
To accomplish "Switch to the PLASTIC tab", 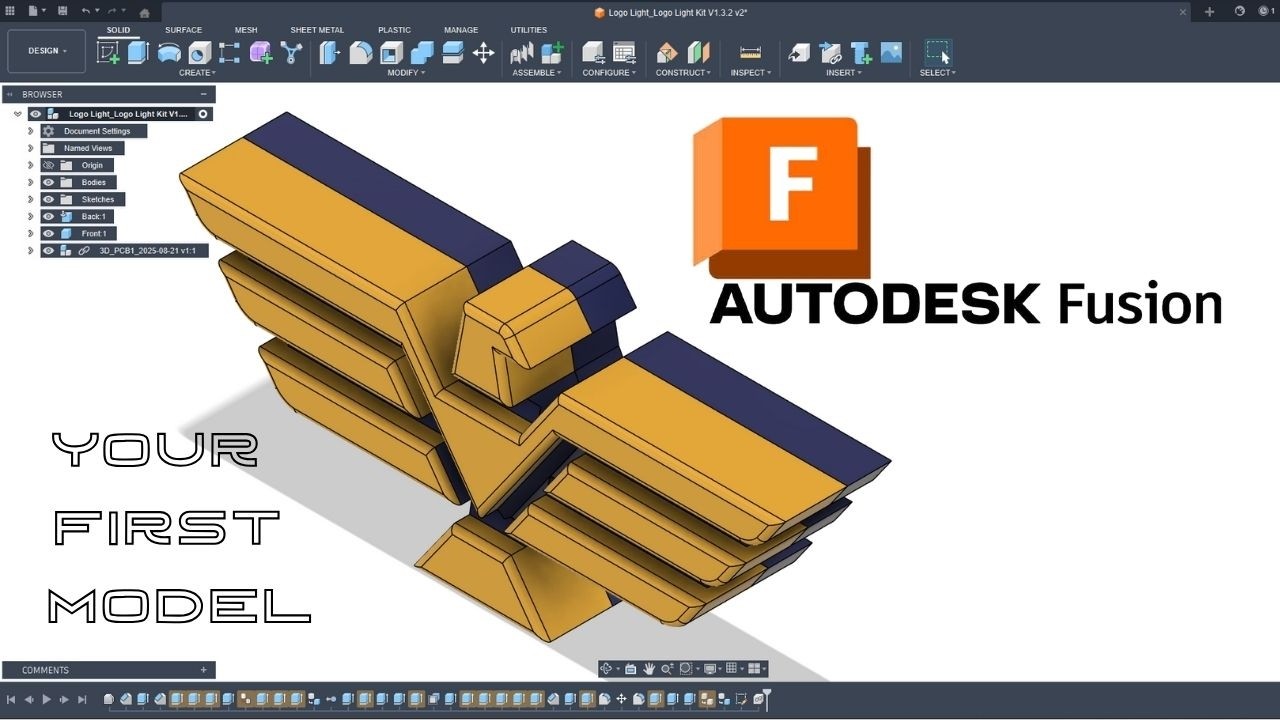I will tap(394, 30).
